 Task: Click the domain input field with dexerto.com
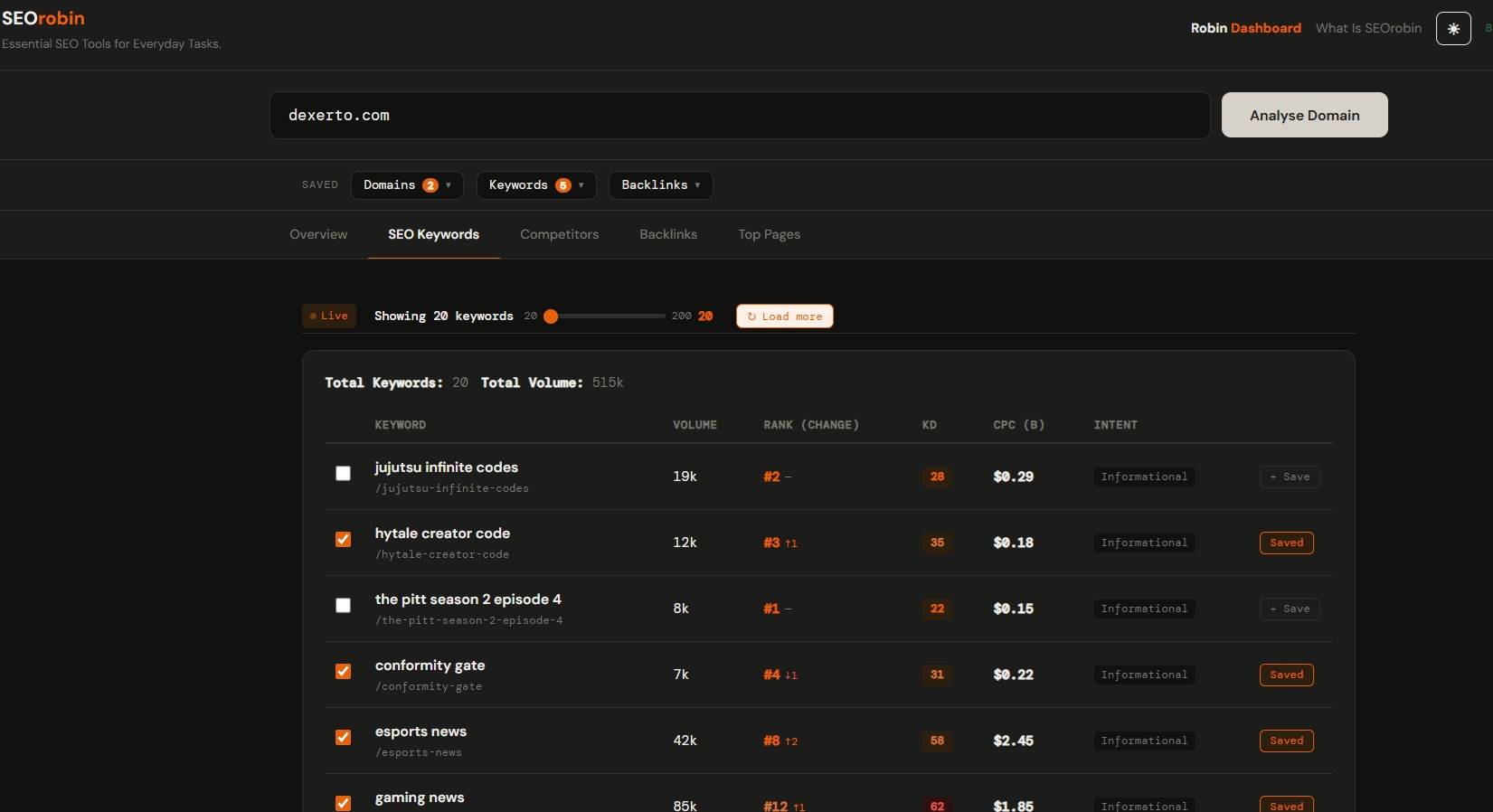pos(739,116)
